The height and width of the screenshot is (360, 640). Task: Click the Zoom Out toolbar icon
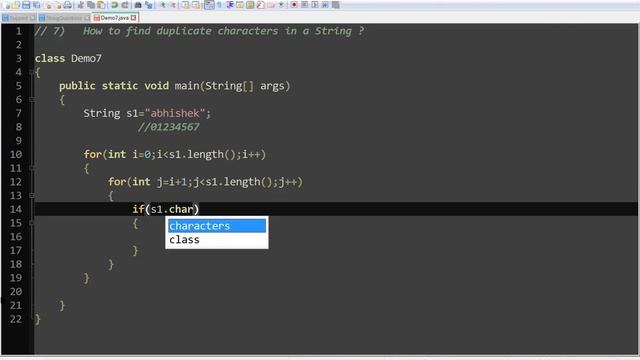click(x=173, y=5)
